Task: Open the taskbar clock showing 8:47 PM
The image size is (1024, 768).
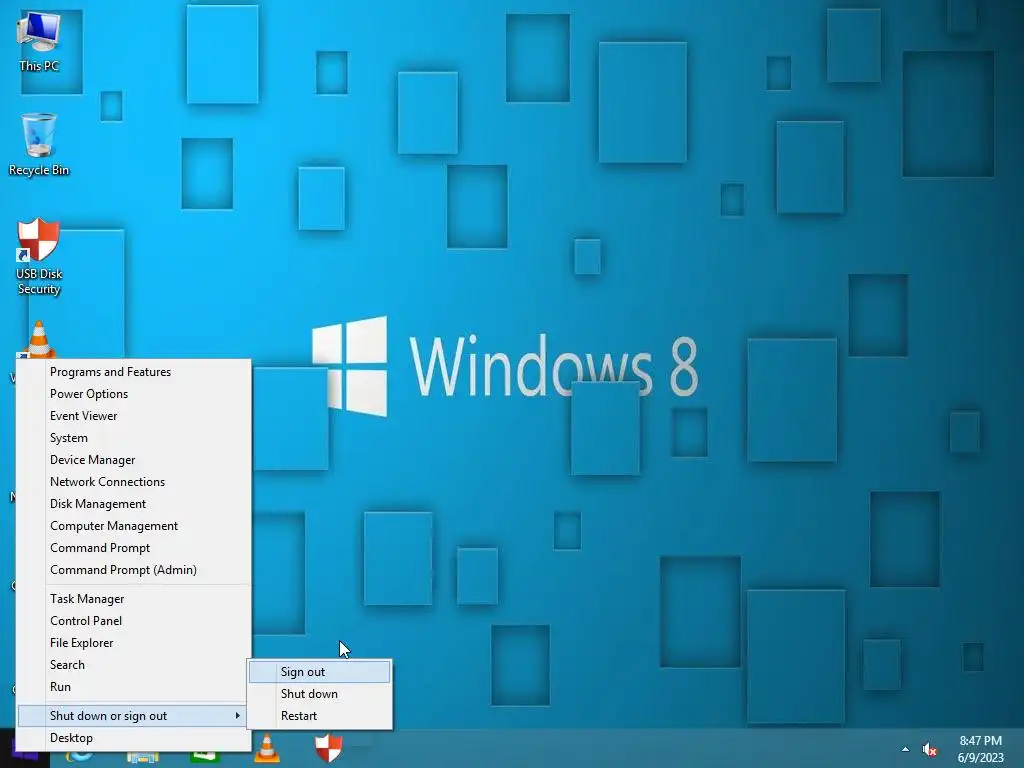Action: point(980,749)
